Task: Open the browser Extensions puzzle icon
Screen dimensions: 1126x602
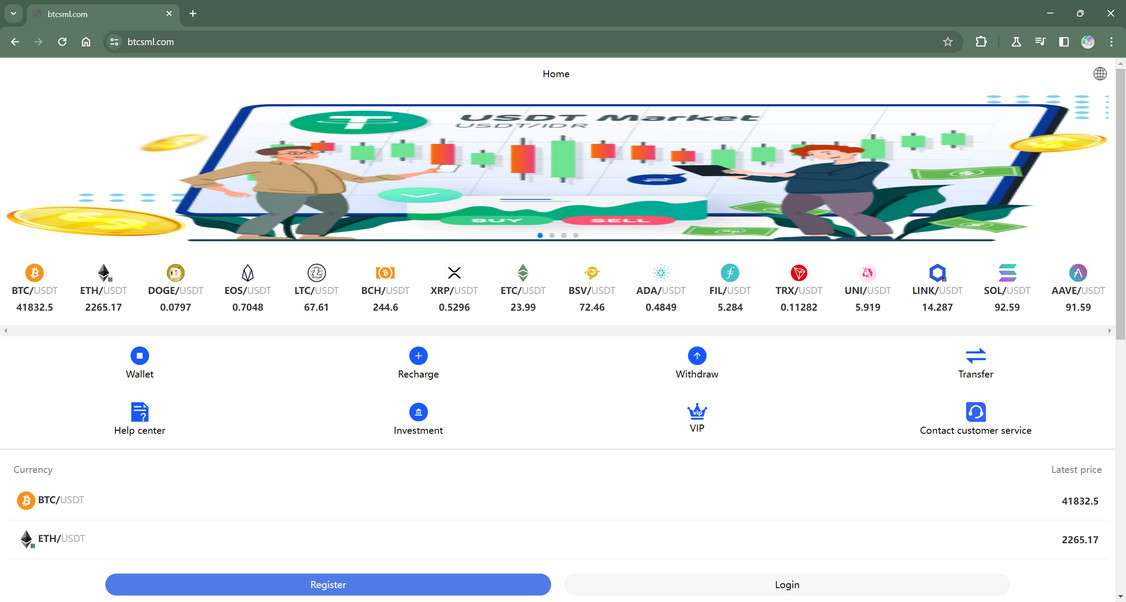Action: coord(981,42)
